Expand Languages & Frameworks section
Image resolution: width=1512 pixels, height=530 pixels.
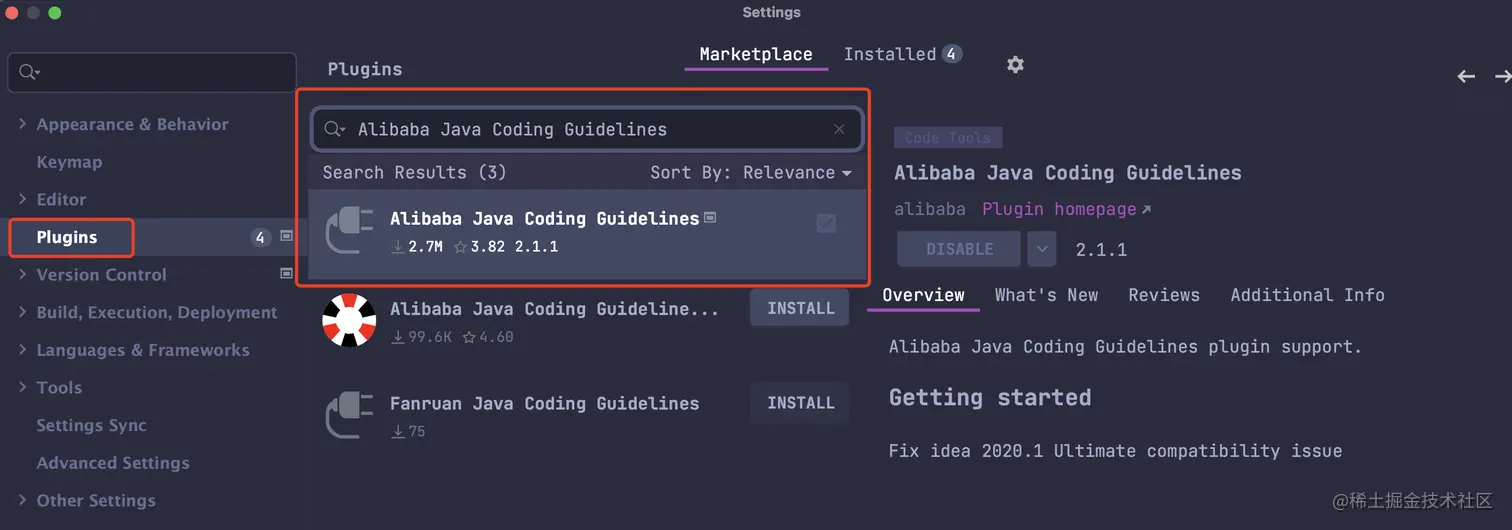tap(22, 350)
